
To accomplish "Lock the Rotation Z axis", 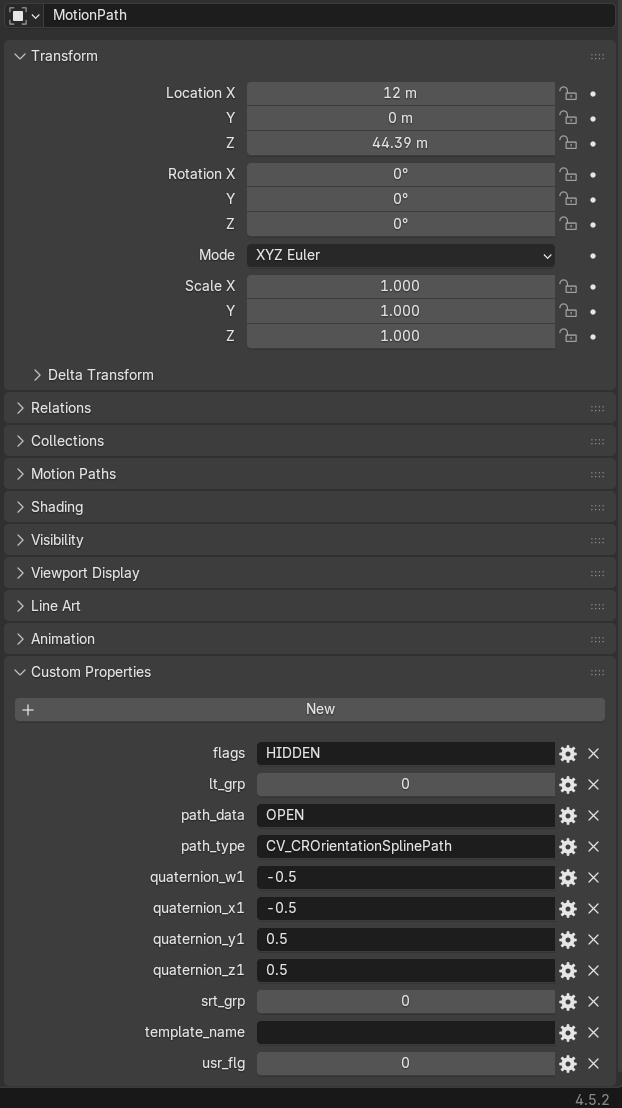I will point(568,224).
